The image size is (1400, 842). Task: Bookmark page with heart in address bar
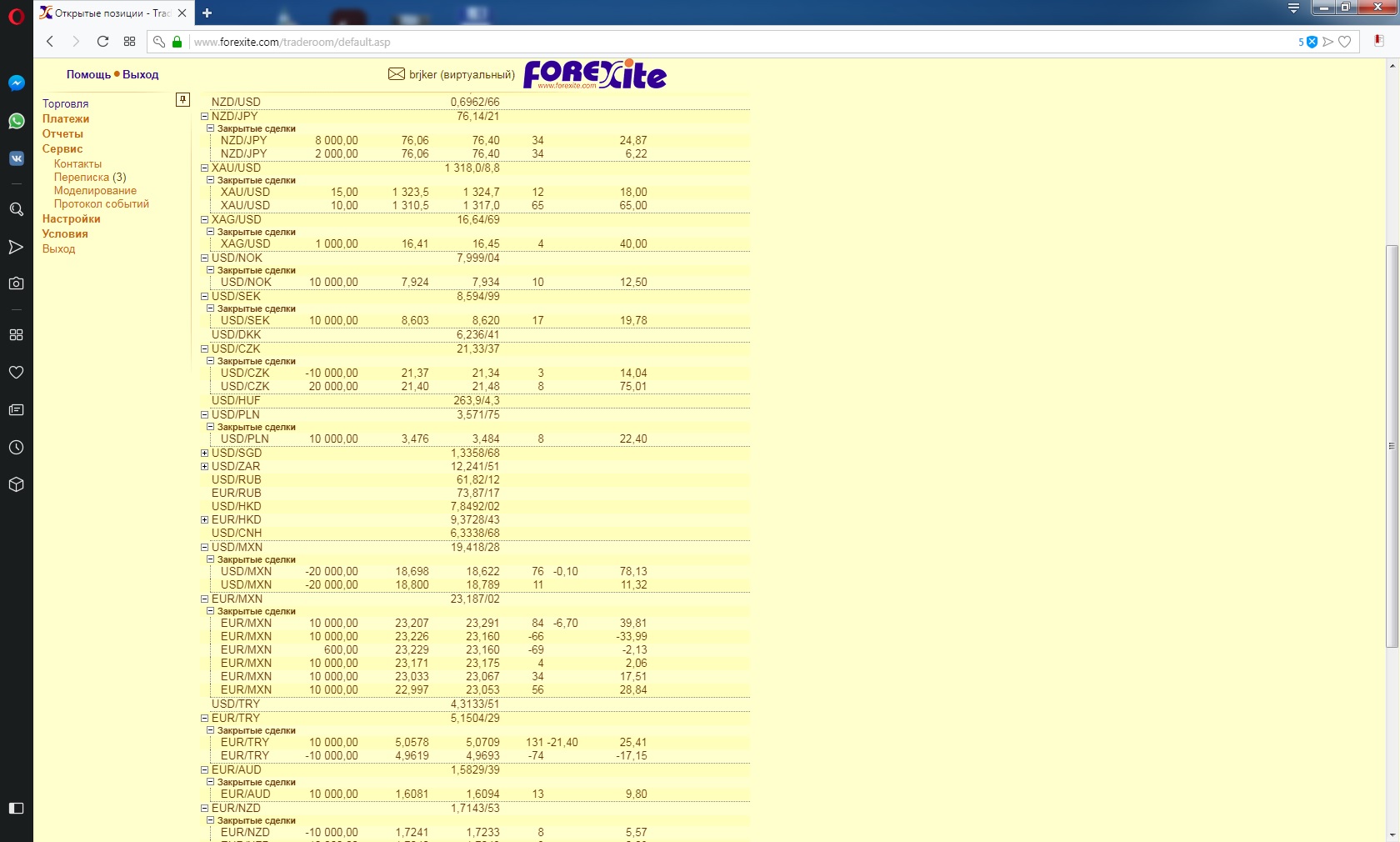[1344, 42]
